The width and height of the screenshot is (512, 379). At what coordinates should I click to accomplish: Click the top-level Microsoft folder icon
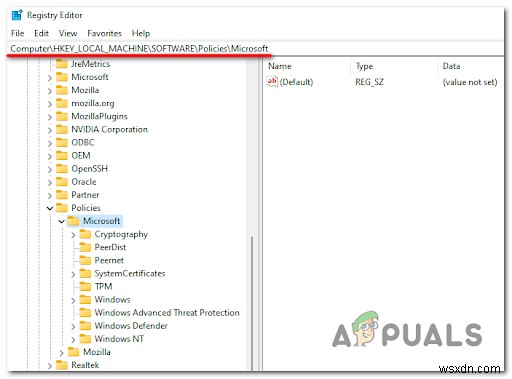[x=62, y=77]
